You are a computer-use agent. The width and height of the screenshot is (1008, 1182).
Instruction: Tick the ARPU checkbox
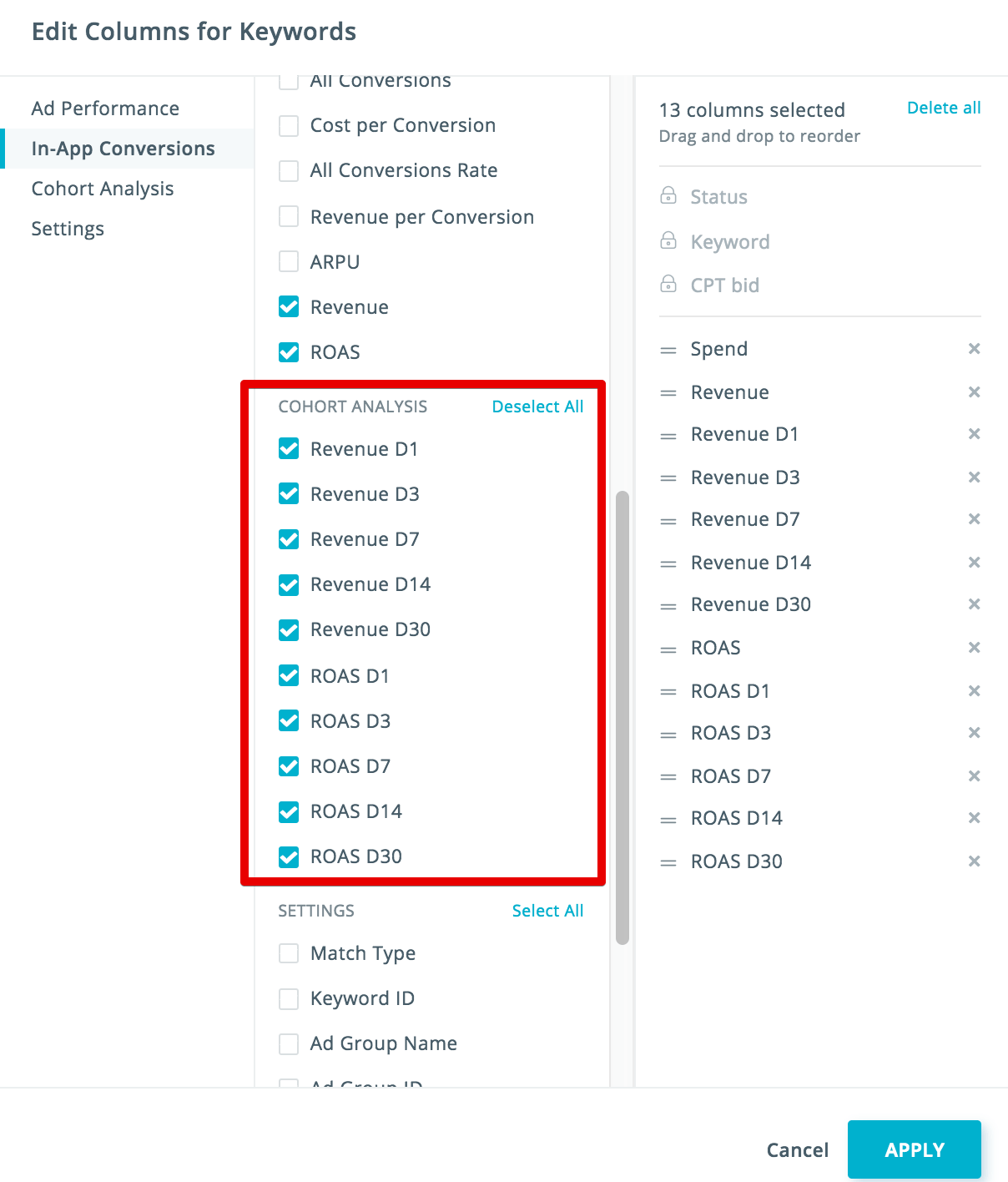tap(289, 262)
